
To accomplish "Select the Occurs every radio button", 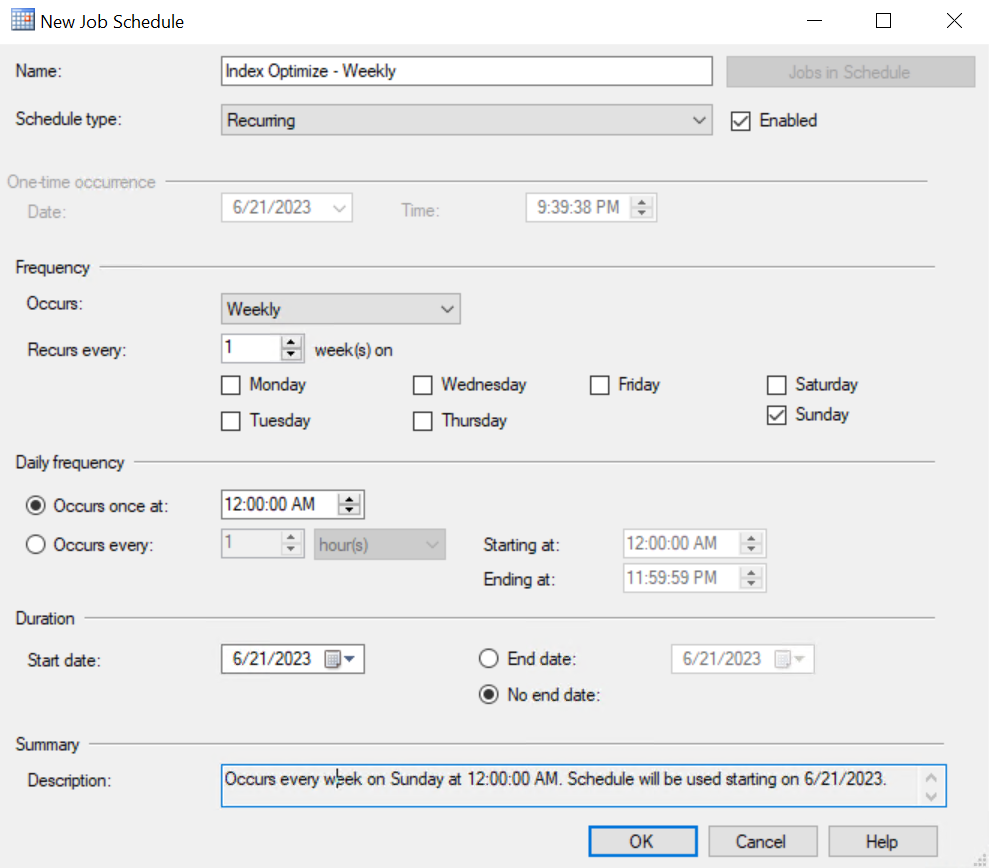I will click(36, 544).
